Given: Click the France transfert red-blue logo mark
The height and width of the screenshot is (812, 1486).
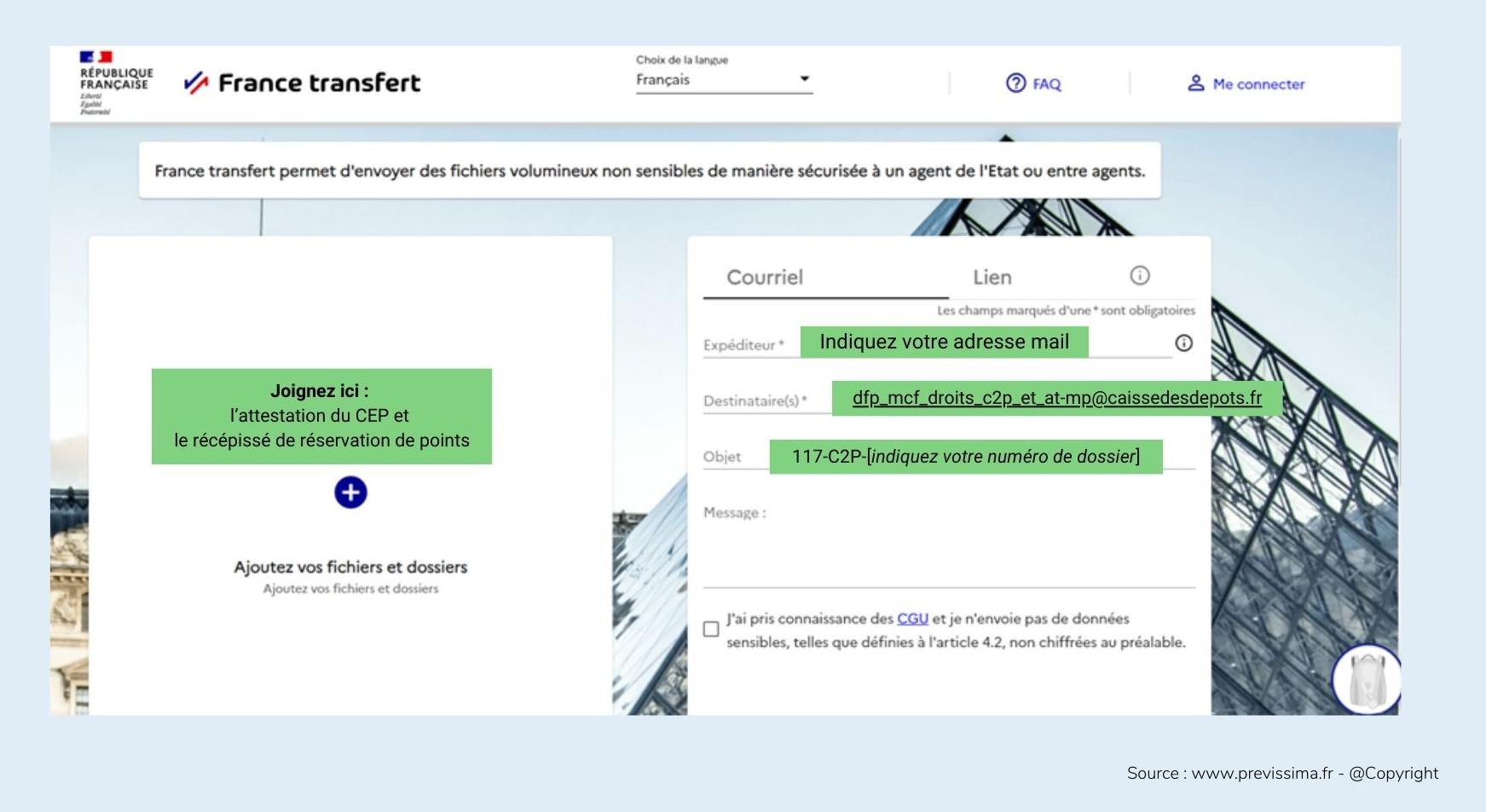Looking at the screenshot, I should pyautogui.click(x=196, y=83).
